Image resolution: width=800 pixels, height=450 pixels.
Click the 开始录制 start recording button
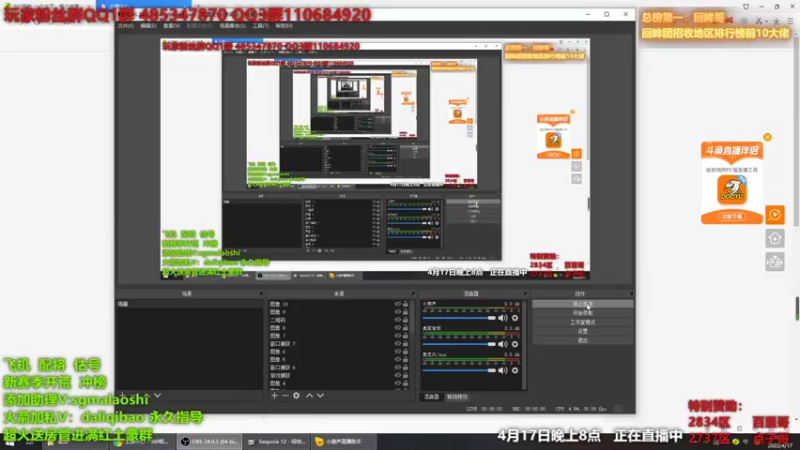(x=583, y=313)
